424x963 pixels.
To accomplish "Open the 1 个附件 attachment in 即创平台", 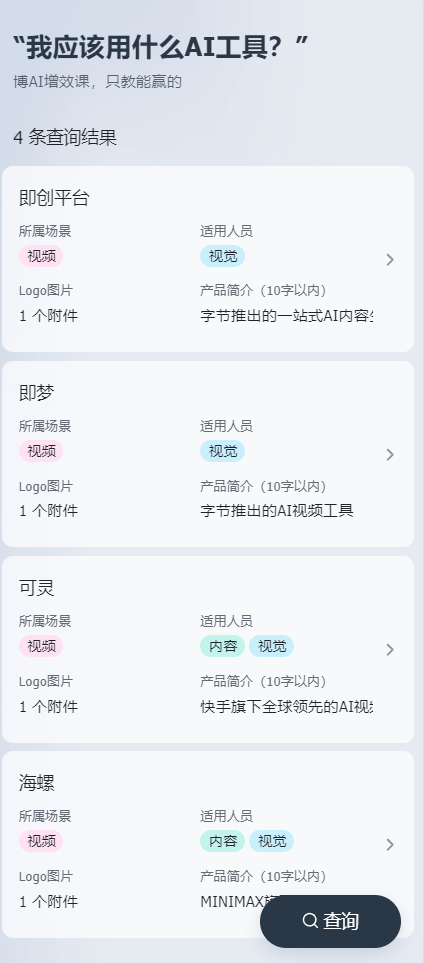I will coord(49,316).
